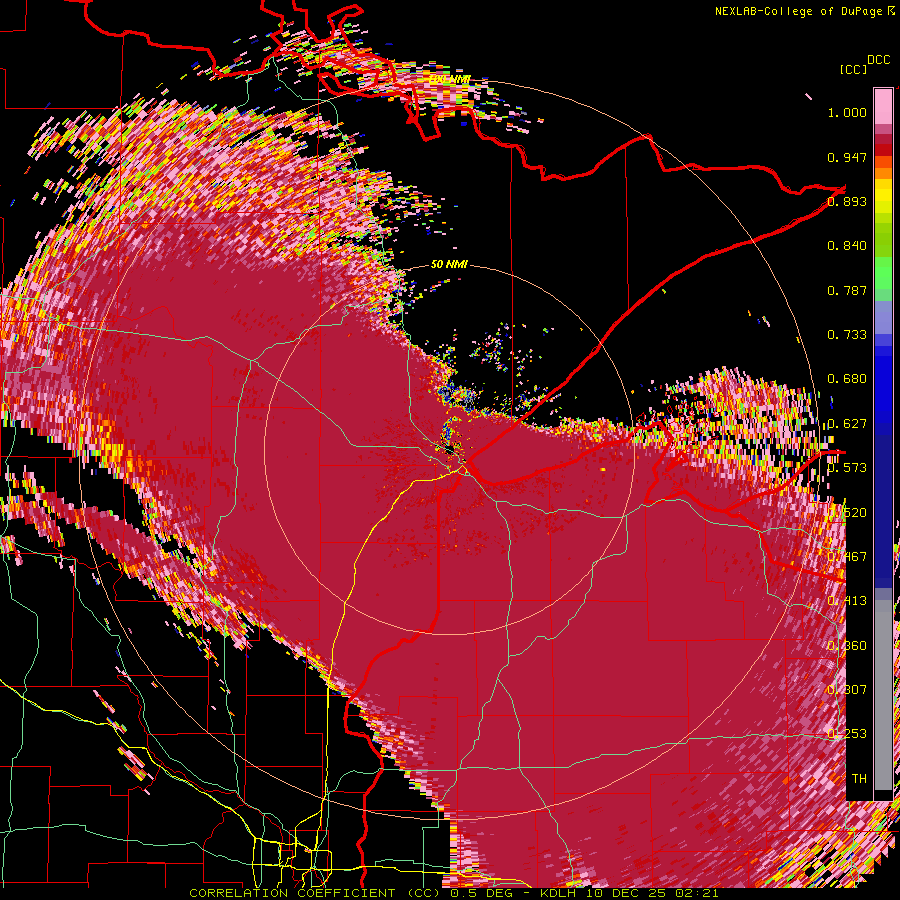The height and width of the screenshot is (900, 900).
Task: Select the 0.947 legend value
Action: (847, 157)
